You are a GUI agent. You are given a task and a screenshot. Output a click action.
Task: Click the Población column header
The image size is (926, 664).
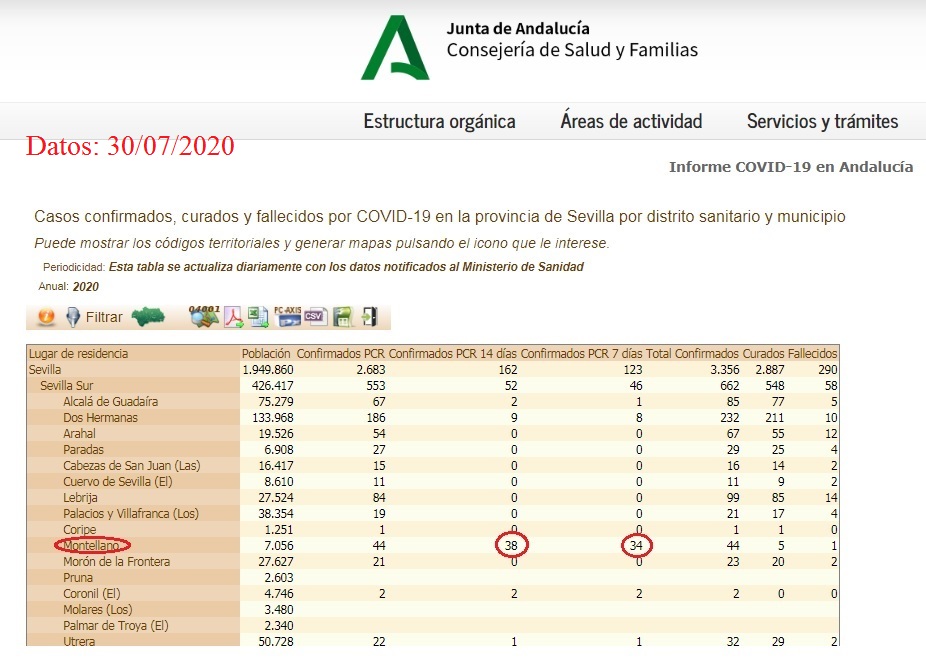[266, 353]
